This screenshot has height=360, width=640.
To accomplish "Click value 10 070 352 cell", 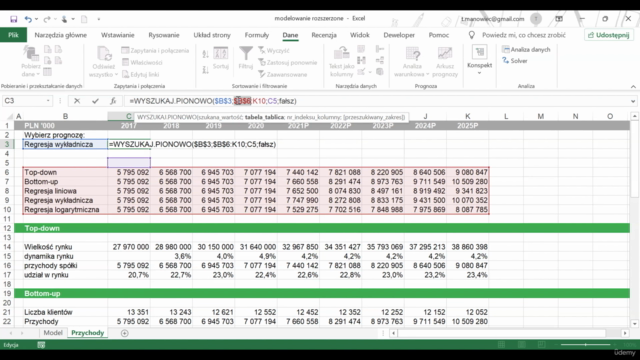I will point(469,200).
